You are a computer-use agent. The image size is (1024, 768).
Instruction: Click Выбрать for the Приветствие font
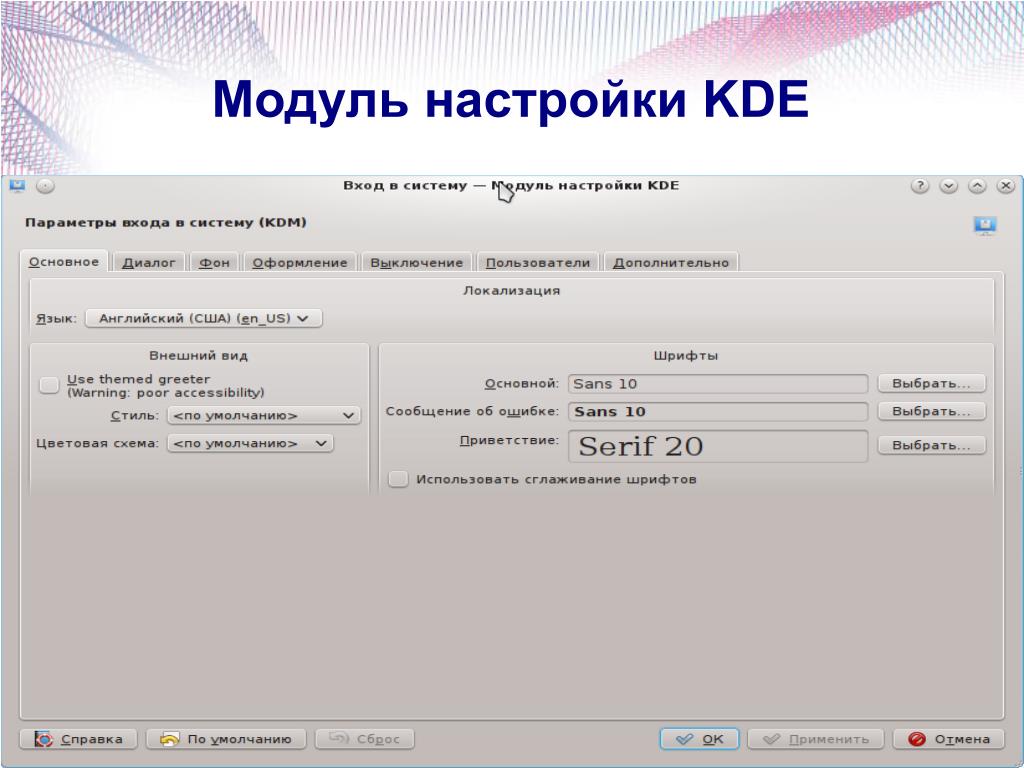931,445
